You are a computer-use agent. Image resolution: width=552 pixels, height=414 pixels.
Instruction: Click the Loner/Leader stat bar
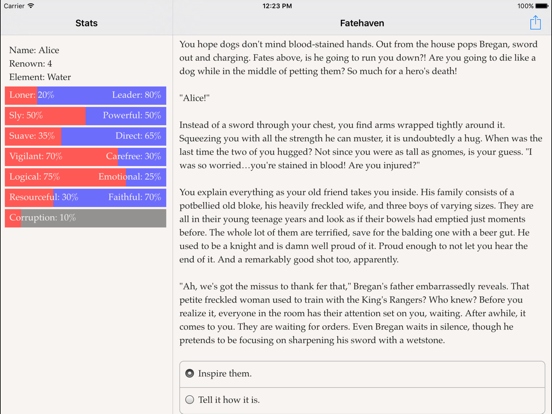click(x=86, y=95)
